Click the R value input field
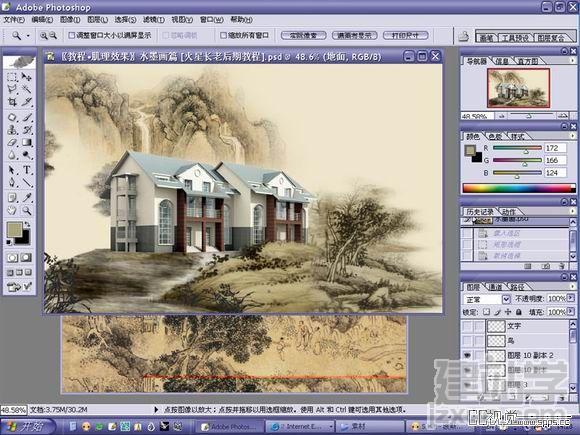The height and width of the screenshot is (435, 580). pyautogui.click(x=555, y=148)
